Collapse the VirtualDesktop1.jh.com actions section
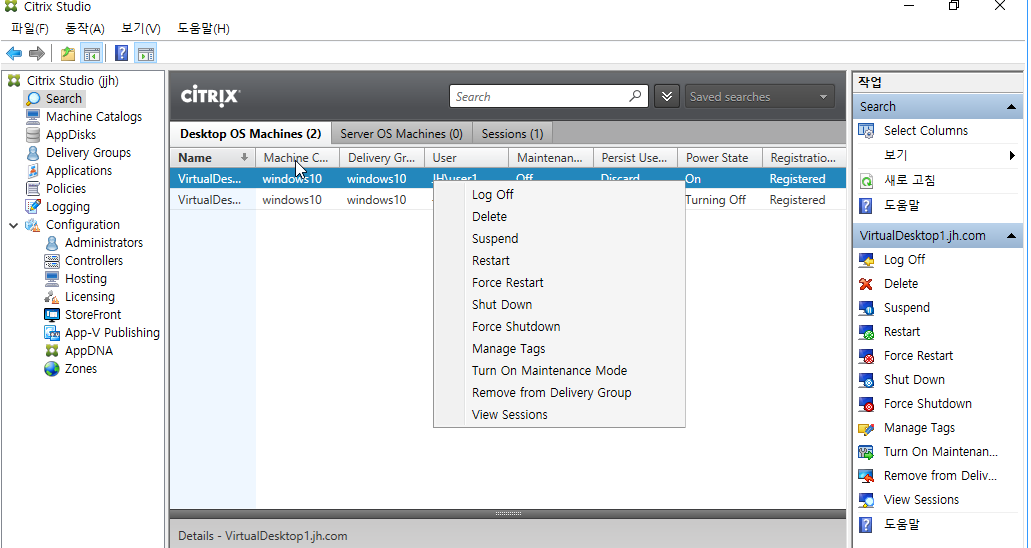 coord(1011,236)
